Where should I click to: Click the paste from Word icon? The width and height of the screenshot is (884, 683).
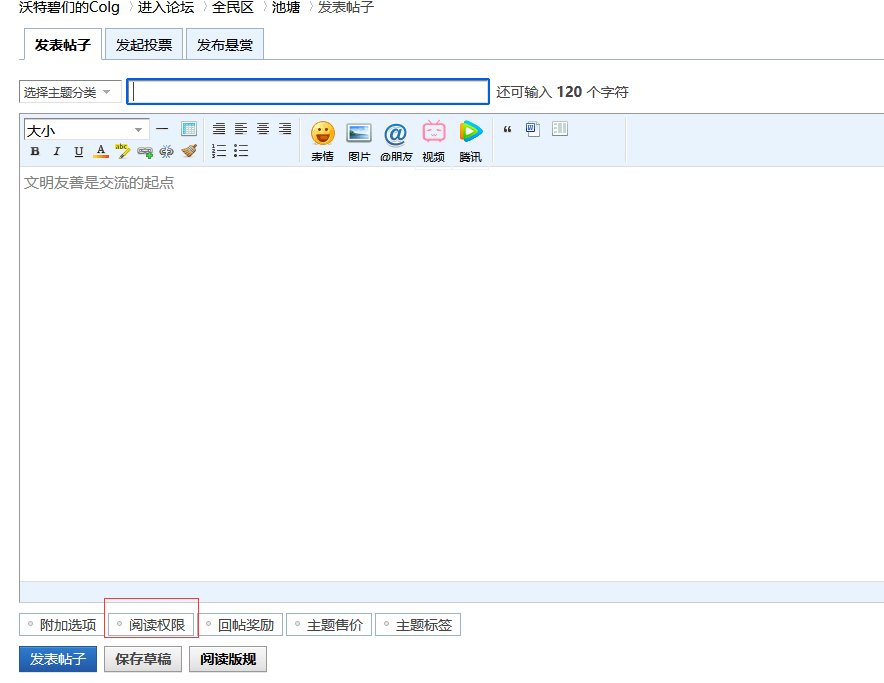click(533, 129)
